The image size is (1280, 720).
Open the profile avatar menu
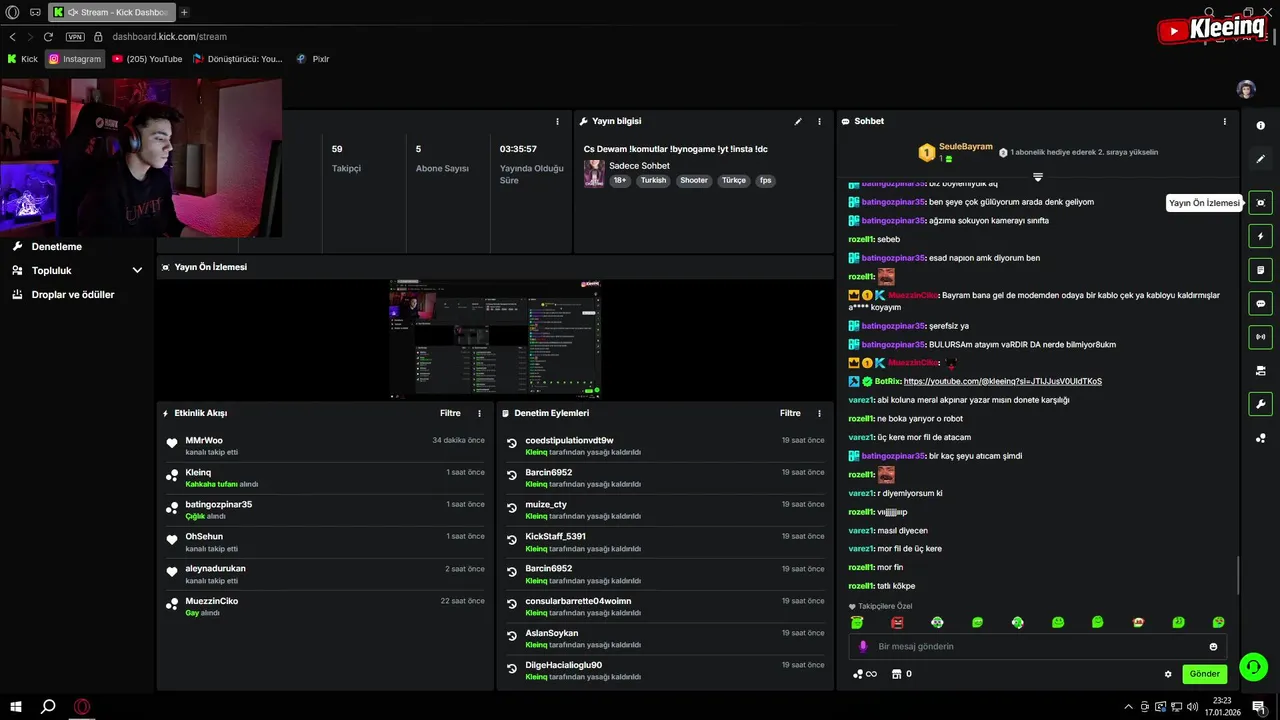click(x=1246, y=89)
